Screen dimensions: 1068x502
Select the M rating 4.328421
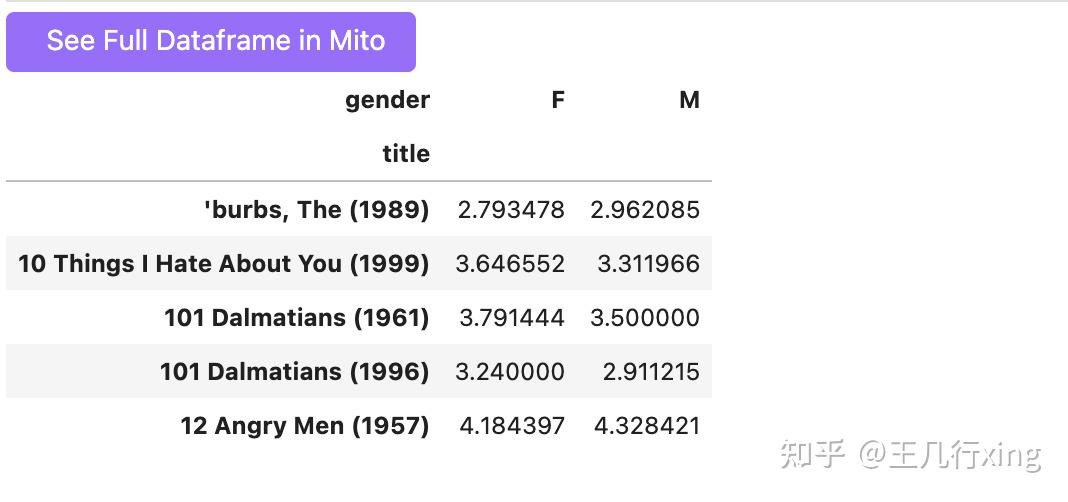pyautogui.click(x=647, y=426)
